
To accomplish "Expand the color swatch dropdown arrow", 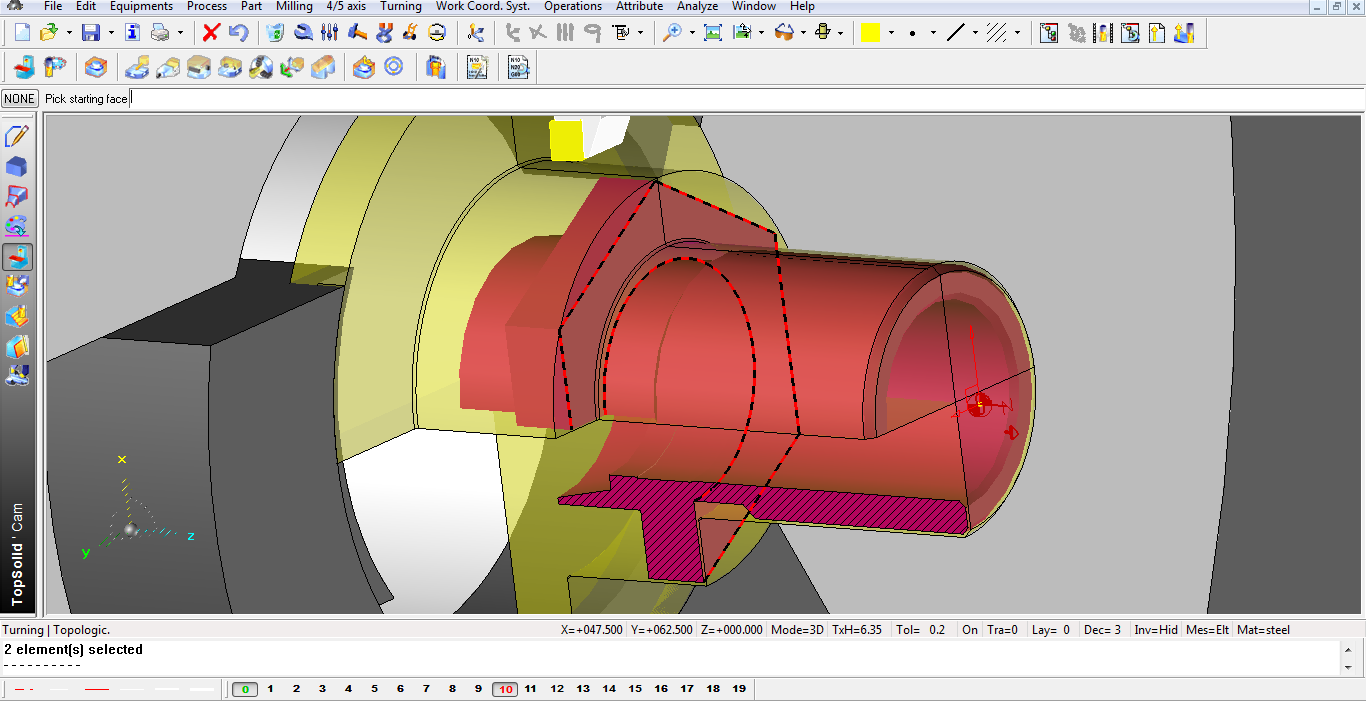I will (890, 33).
